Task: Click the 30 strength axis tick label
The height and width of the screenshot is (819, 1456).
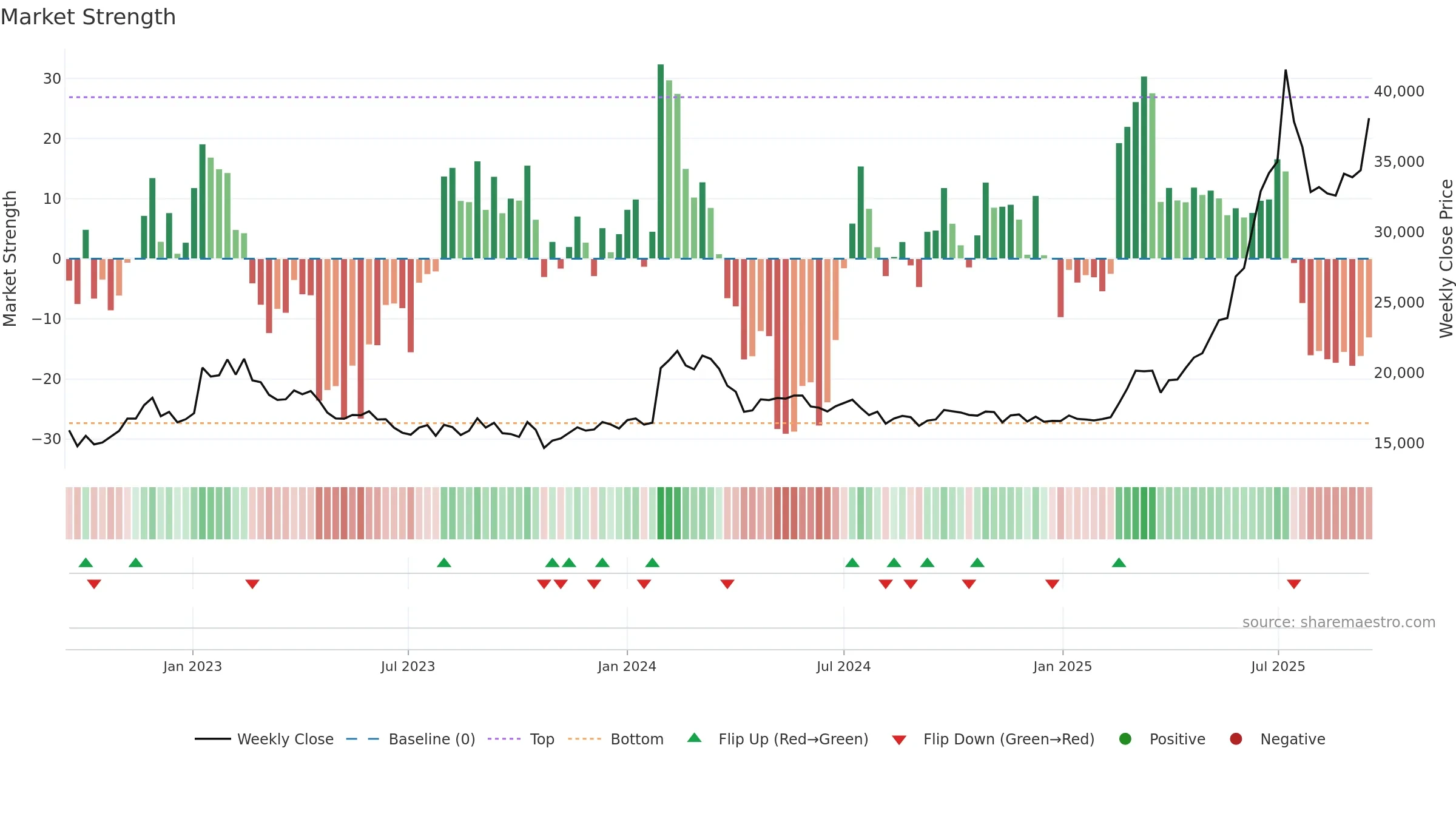Action: pyautogui.click(x=52, y=79)
